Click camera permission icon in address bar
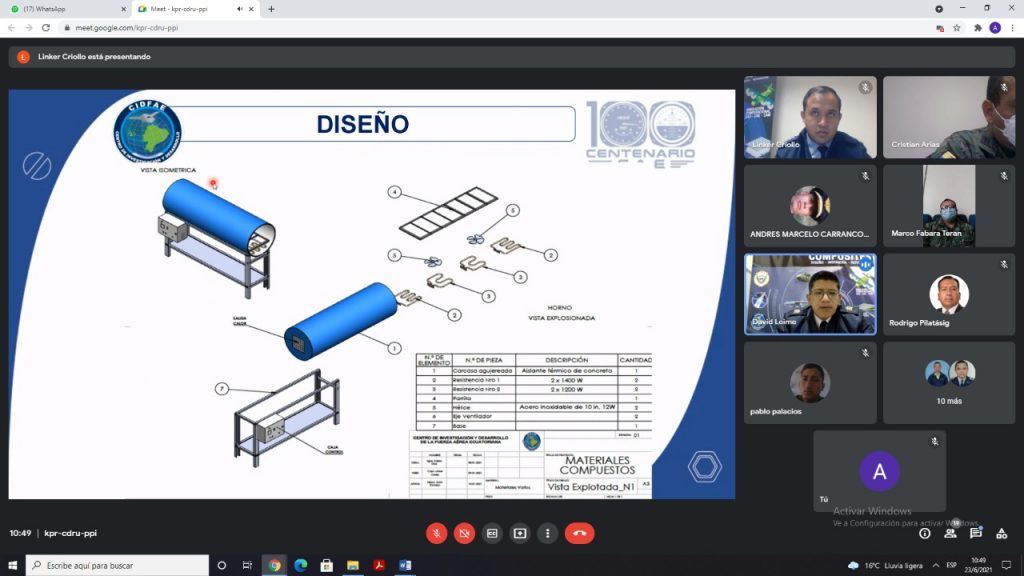Screen dimensions: 1024x576 click(940, 28)
